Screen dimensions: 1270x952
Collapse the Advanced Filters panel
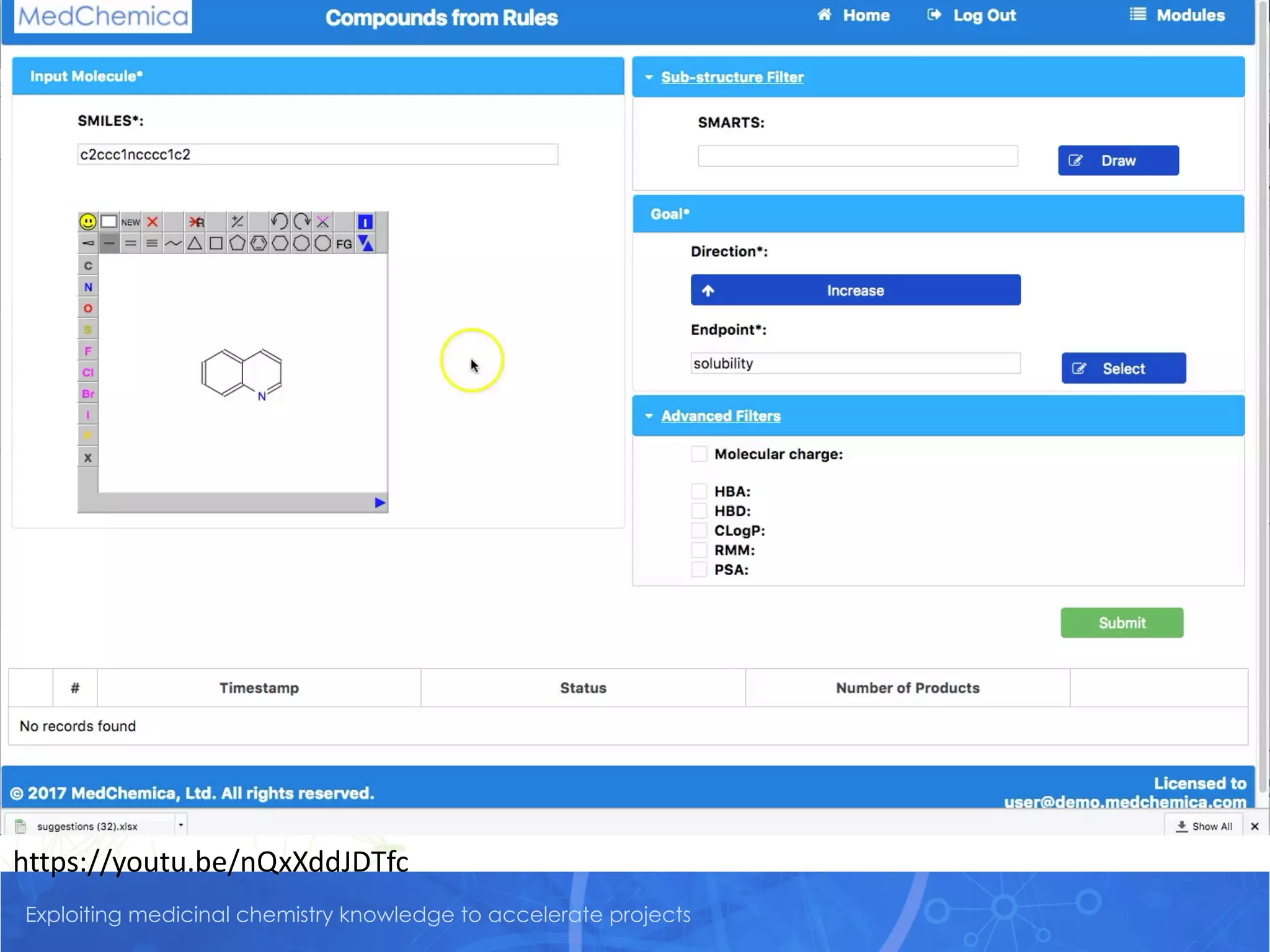[x=721, y=416]
